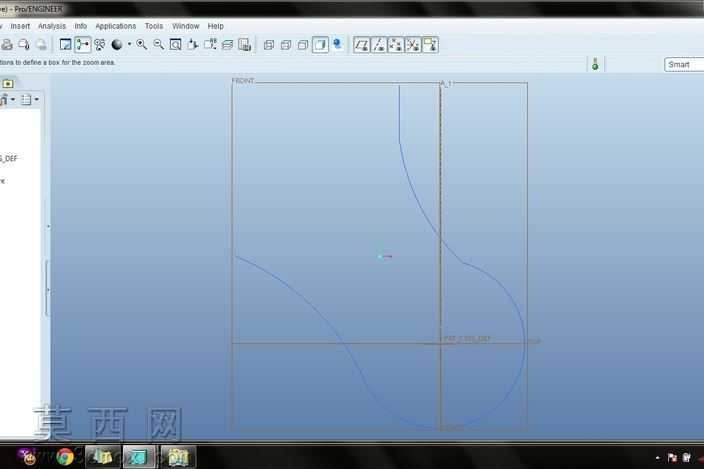Toggle annotation element display icon
This screenshot has width=704, height=469.
tap(430, 45)
